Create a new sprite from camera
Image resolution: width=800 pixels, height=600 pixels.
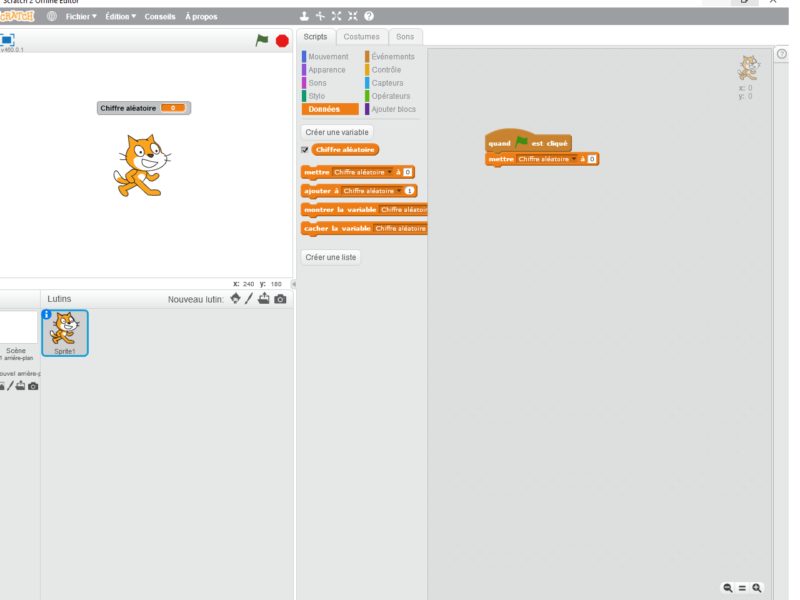(x=280, y=299)
